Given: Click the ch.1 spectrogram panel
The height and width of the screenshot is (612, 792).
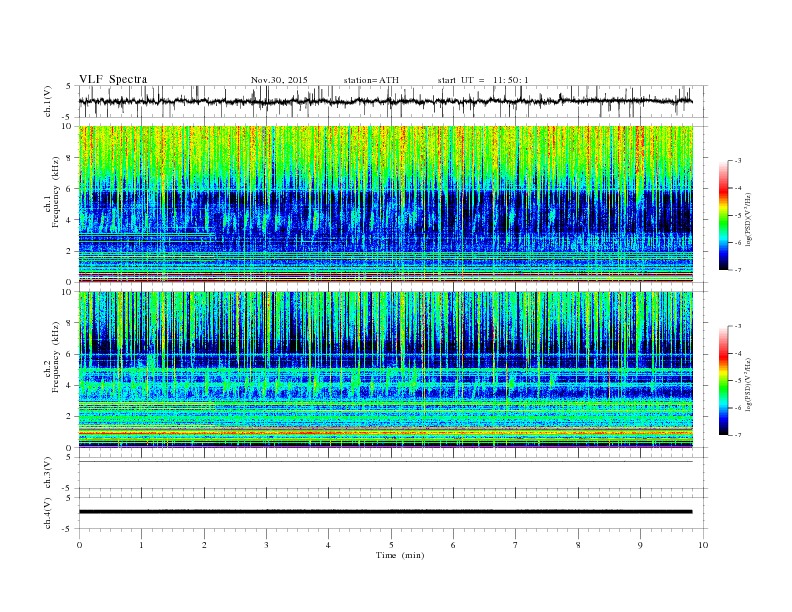Looking at the screenshot, I should pyautogui.click(x=386, y=204).
